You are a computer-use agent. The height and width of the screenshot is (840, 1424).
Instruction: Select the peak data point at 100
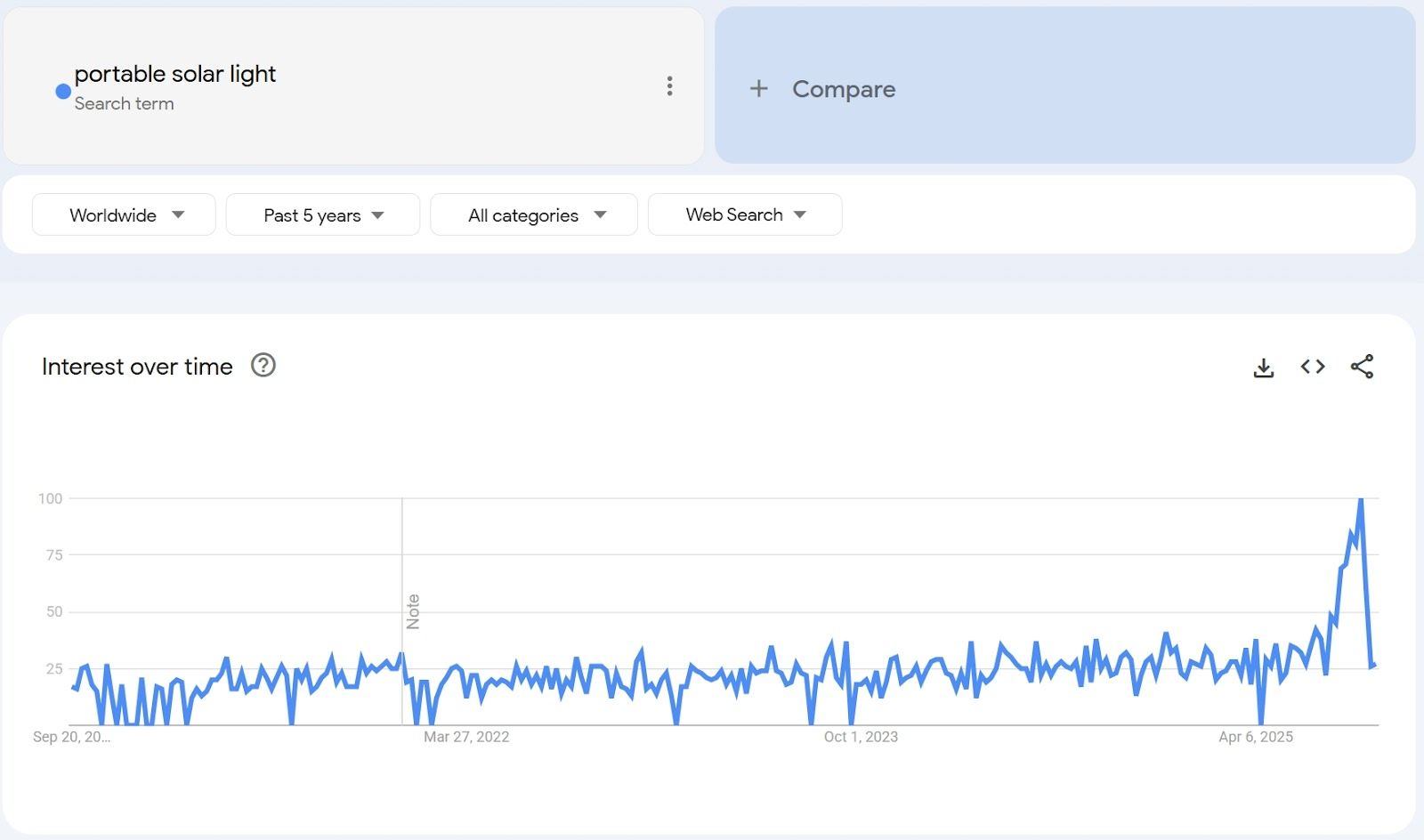(x=1360, y=500)
